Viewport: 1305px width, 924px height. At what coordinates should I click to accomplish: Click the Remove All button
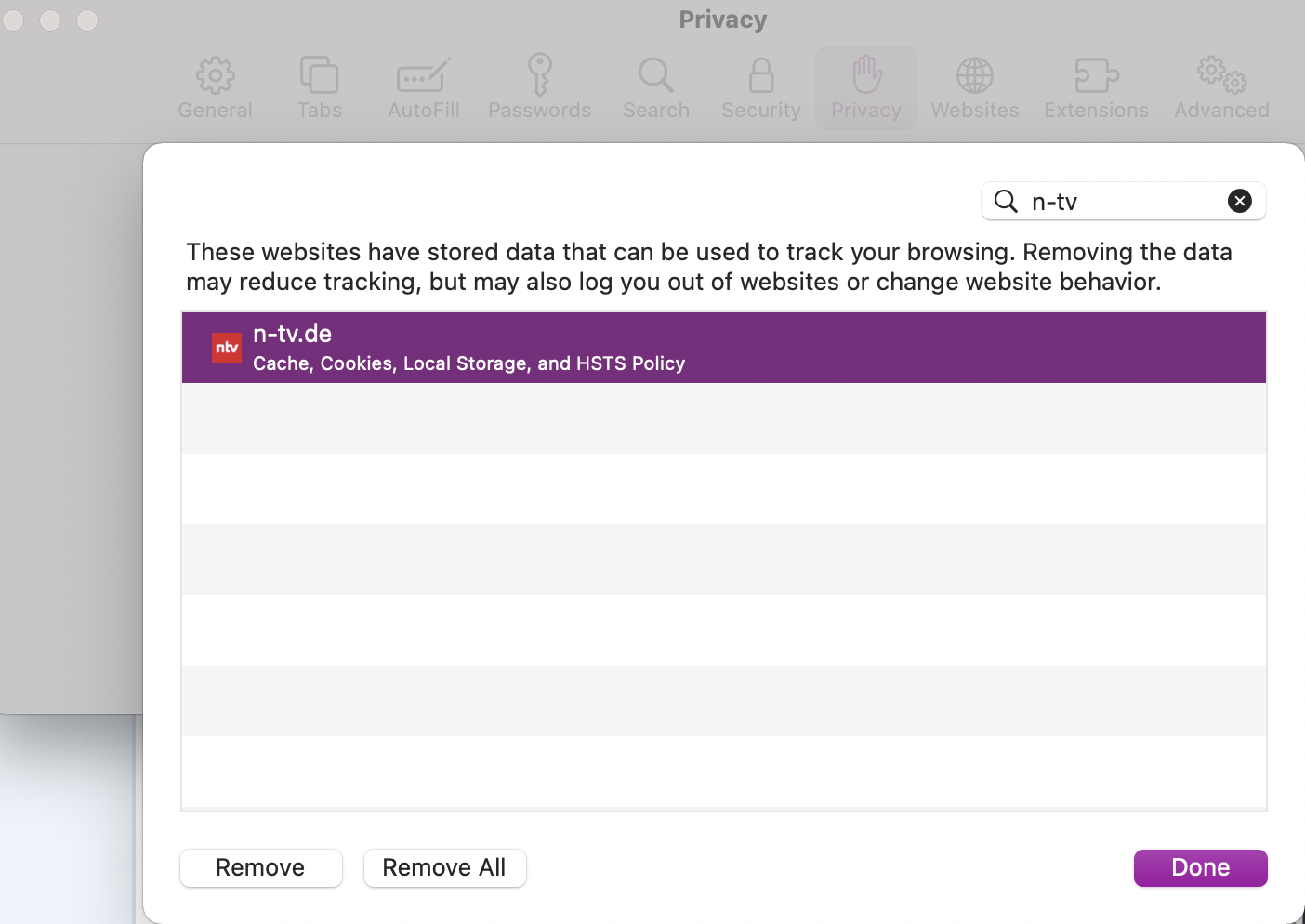[x=445, y=868]
